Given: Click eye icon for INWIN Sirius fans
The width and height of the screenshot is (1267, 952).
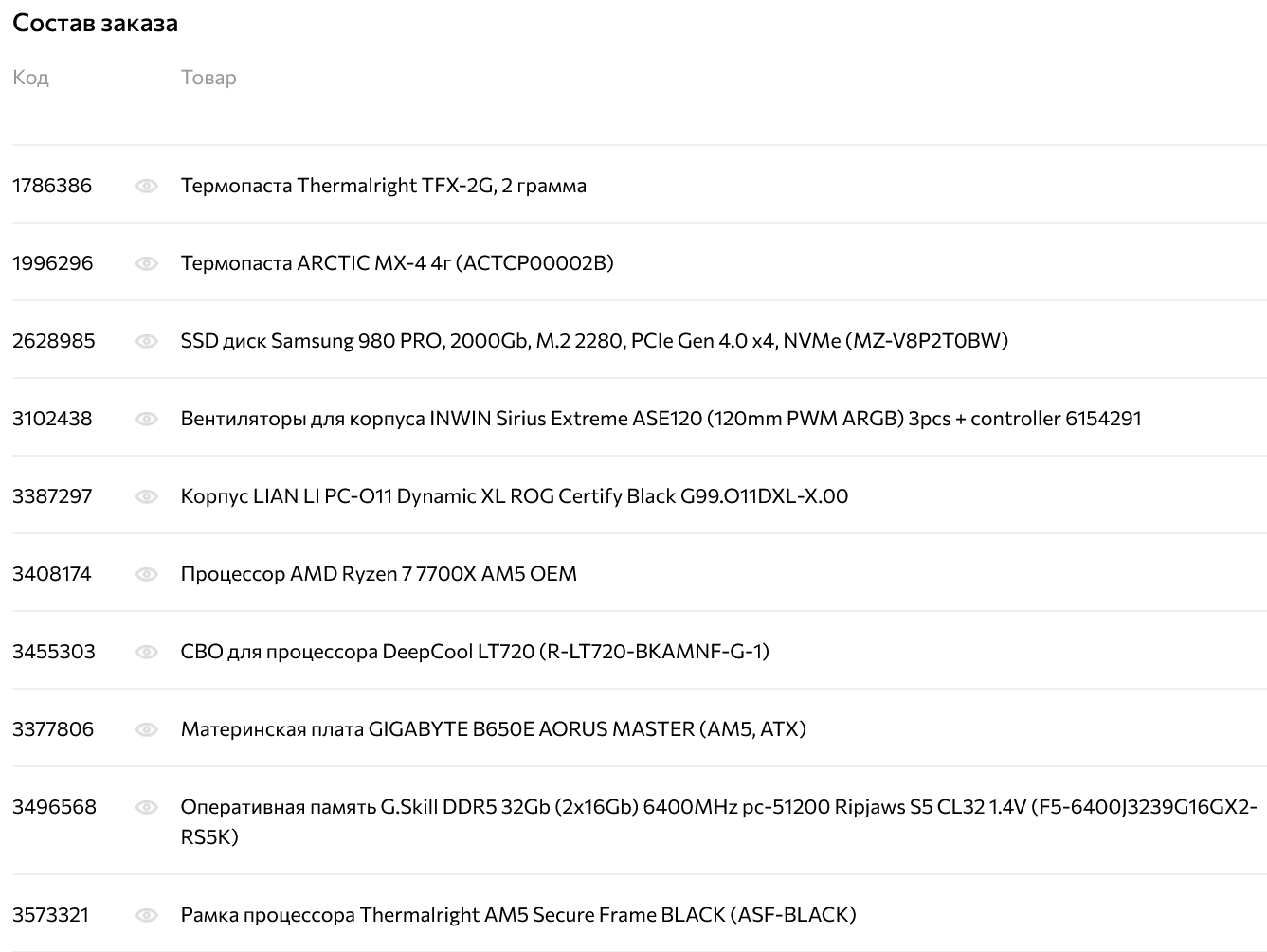Looking at the screenshot, I should click(x=146, y=419).
